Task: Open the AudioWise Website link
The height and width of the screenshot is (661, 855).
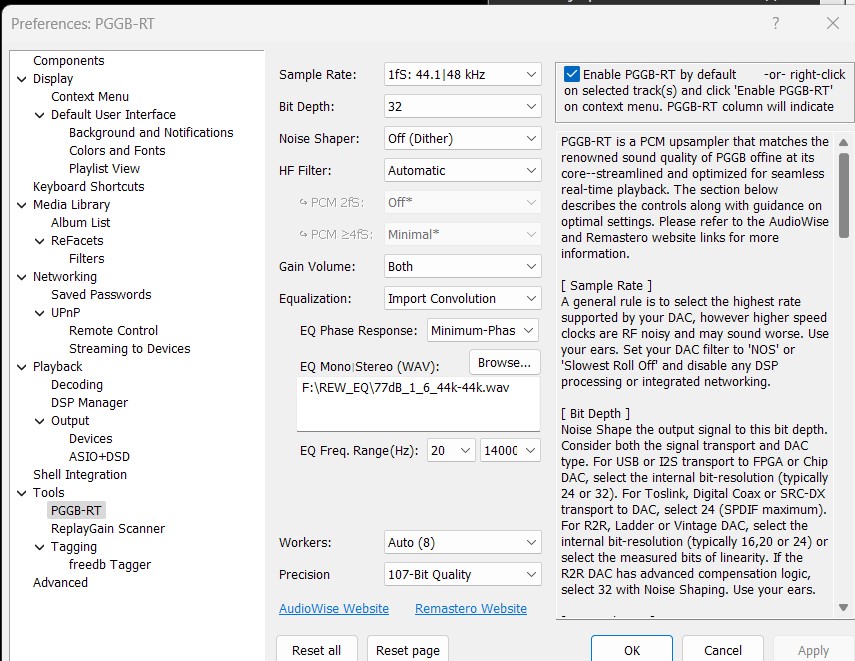Action: 333,609
